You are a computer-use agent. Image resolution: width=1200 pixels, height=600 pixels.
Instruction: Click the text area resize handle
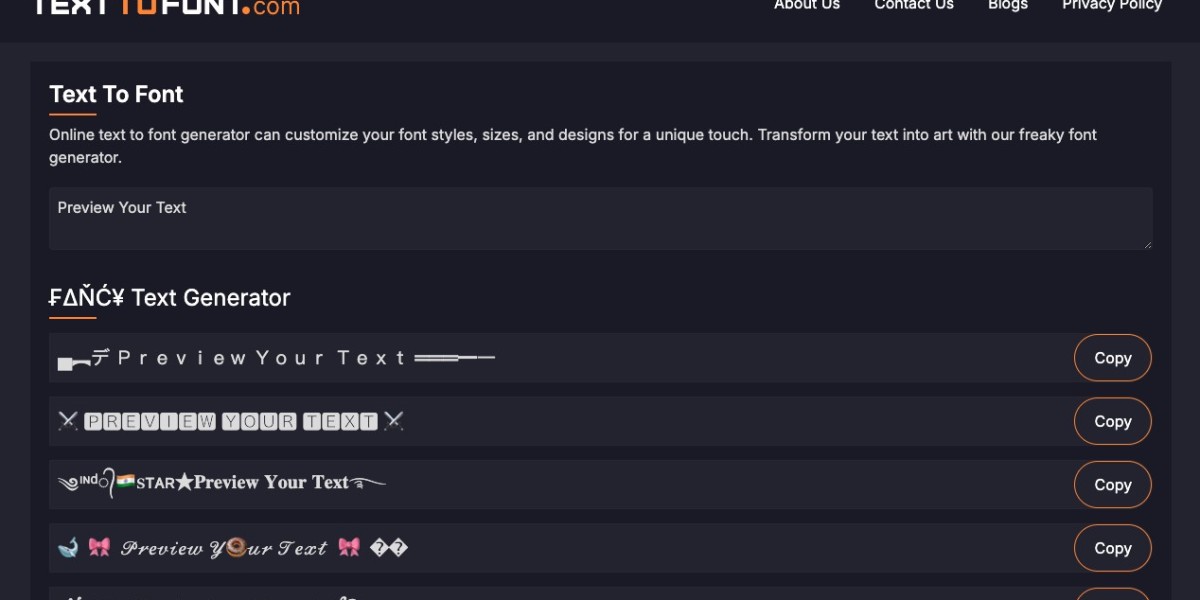1147,244
